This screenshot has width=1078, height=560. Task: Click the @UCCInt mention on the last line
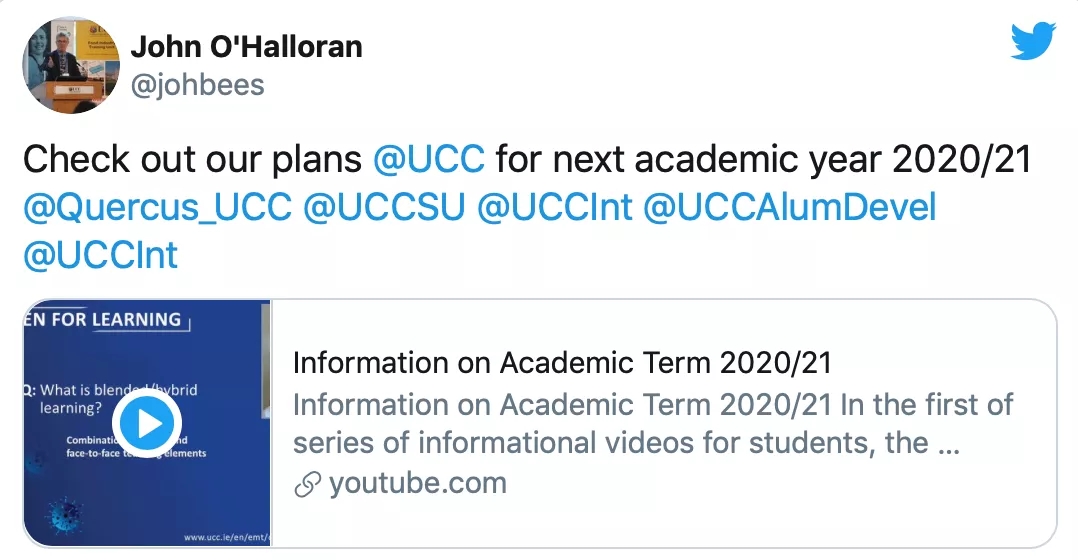click(100, 255)
